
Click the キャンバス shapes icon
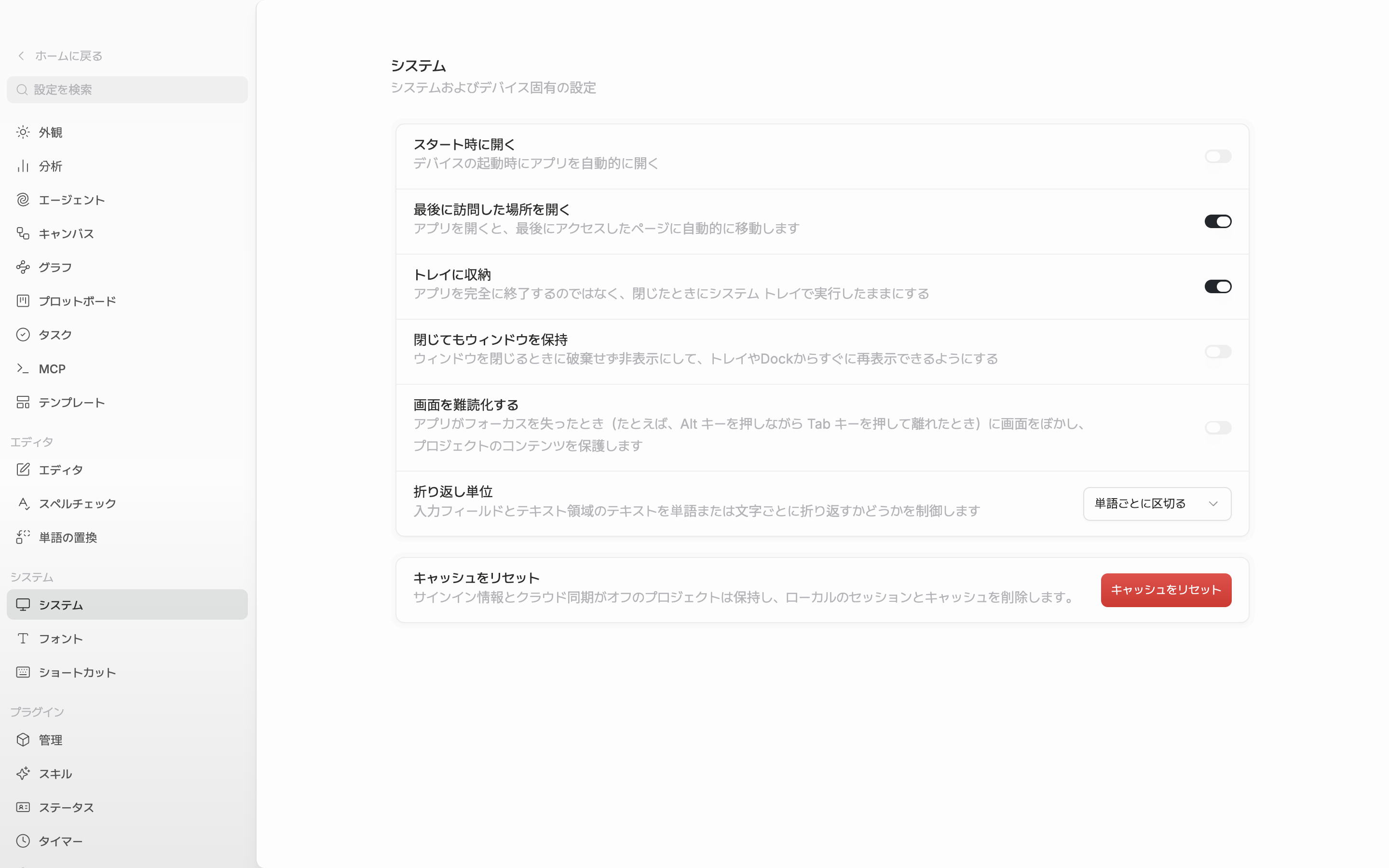pyautogui.click(x=23, y=234)
